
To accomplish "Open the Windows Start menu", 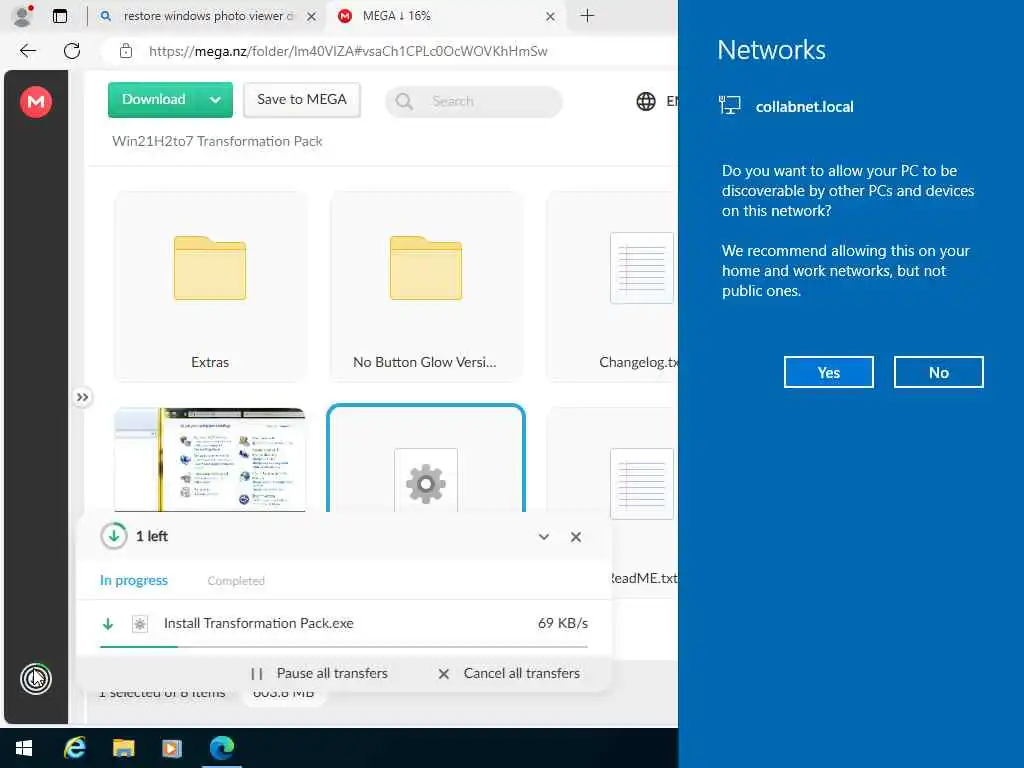I will coord(24,748).
